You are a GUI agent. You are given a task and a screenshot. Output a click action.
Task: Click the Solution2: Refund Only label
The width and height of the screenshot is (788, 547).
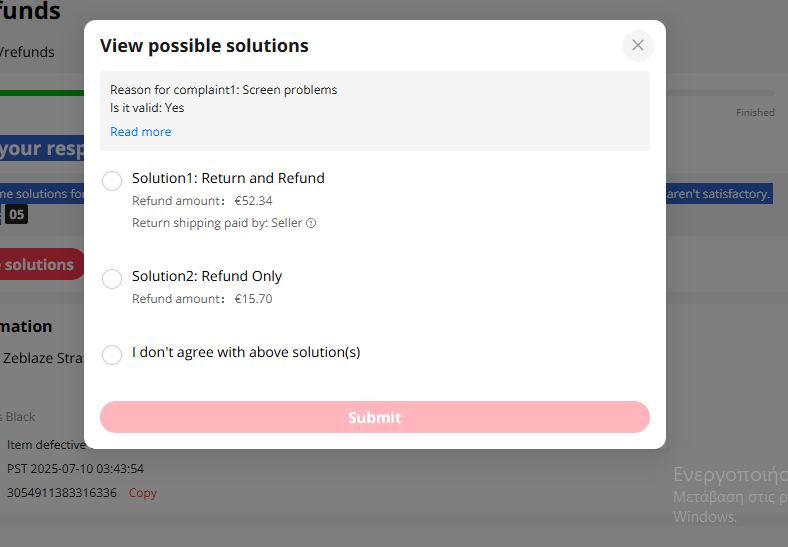pyautogui.click(x=207, y=276)
